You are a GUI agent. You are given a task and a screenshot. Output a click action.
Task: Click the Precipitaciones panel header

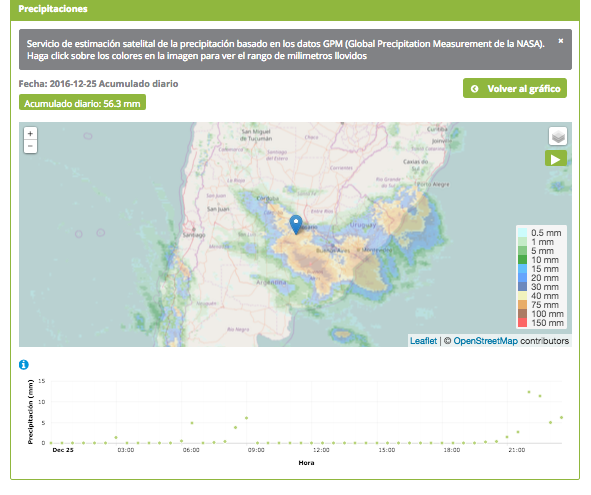tap(295, 9)
